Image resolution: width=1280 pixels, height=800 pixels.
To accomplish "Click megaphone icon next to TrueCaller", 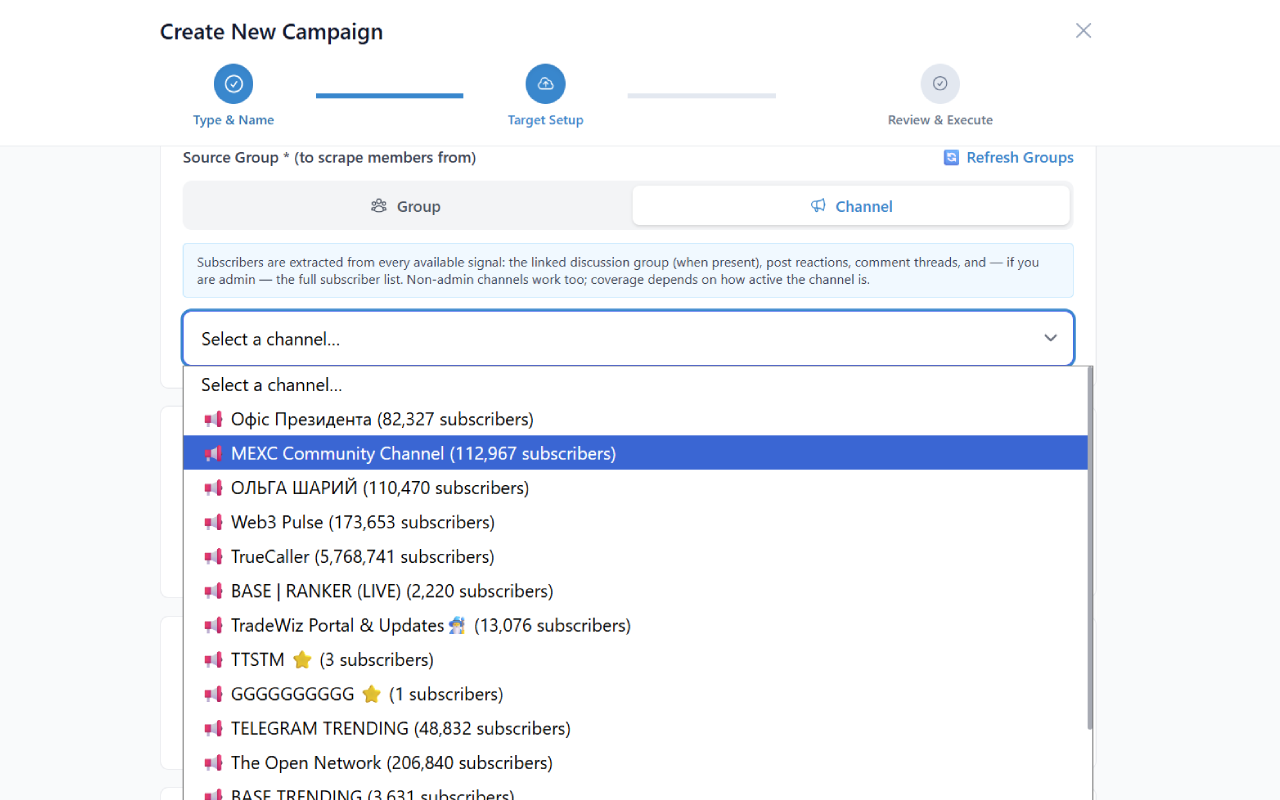I will pos(213,557).
